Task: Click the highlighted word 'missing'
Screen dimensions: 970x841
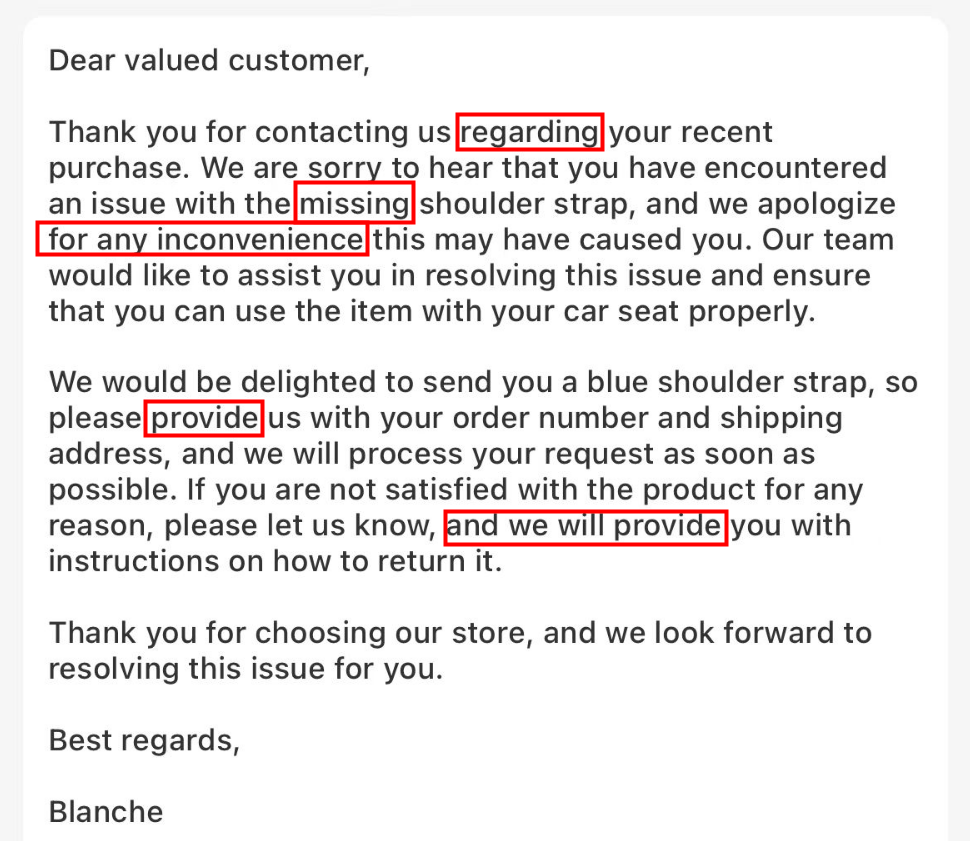Action: 354,204
